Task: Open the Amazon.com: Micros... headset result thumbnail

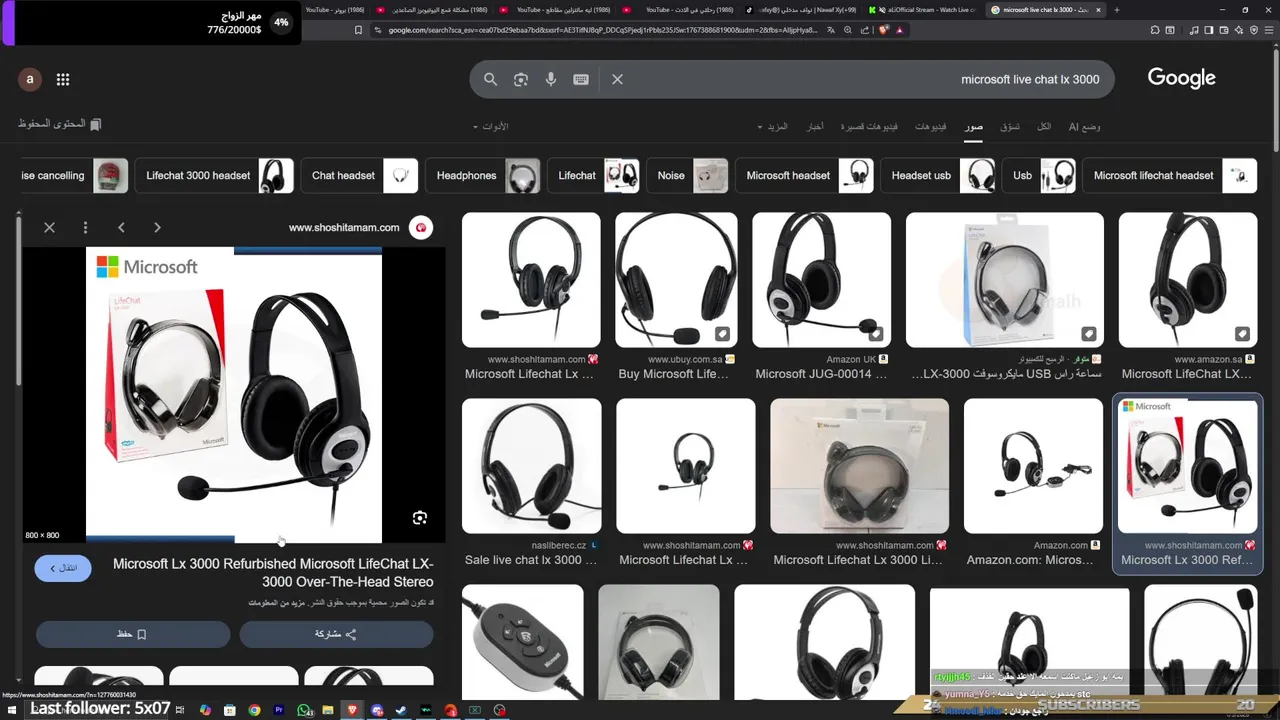Action: coord(1033,466)
